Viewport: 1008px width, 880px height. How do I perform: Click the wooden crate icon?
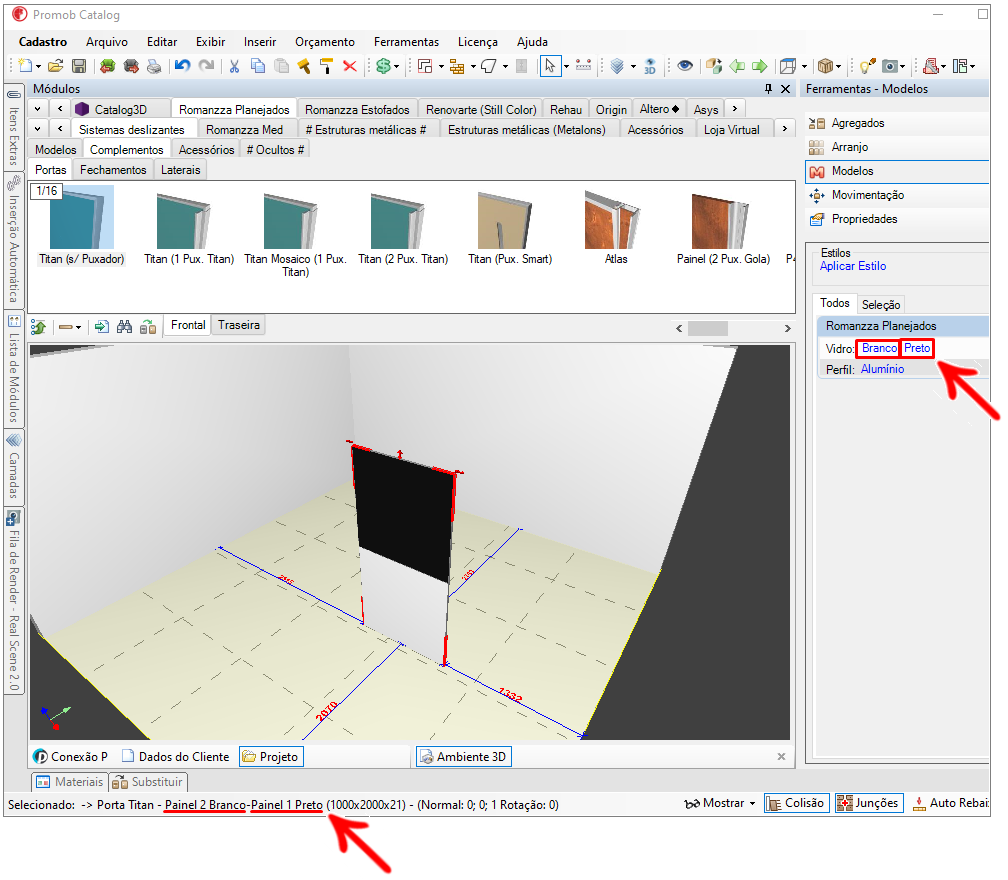pyautogui.click(x=825, y=66)
